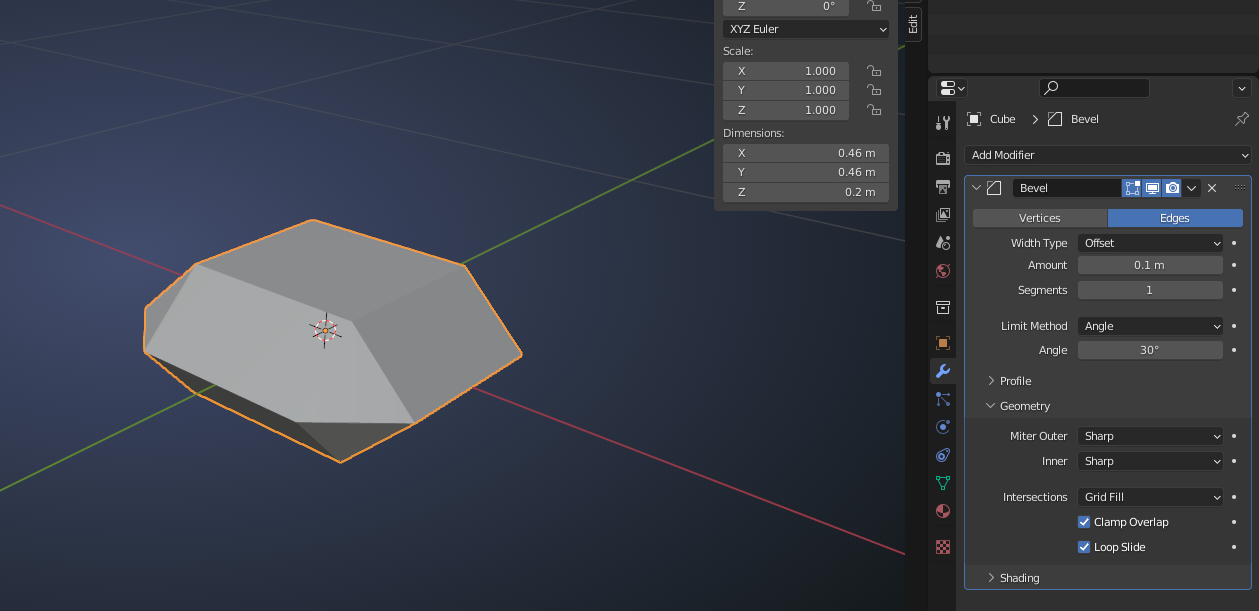Screen dimensions: 1259x611
Task: Open the Tool settings tab icon
Action: (x=942, y=123)
